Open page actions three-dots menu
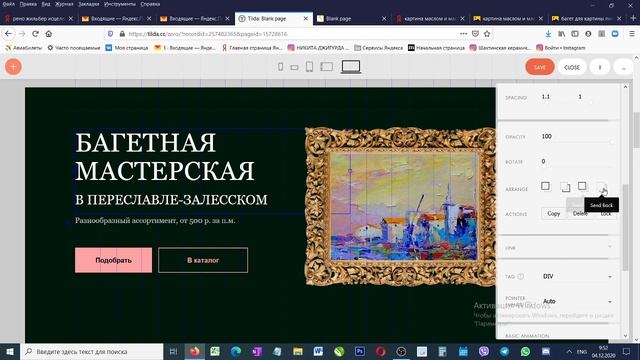 pyautogui.click(x=463, y=34)
